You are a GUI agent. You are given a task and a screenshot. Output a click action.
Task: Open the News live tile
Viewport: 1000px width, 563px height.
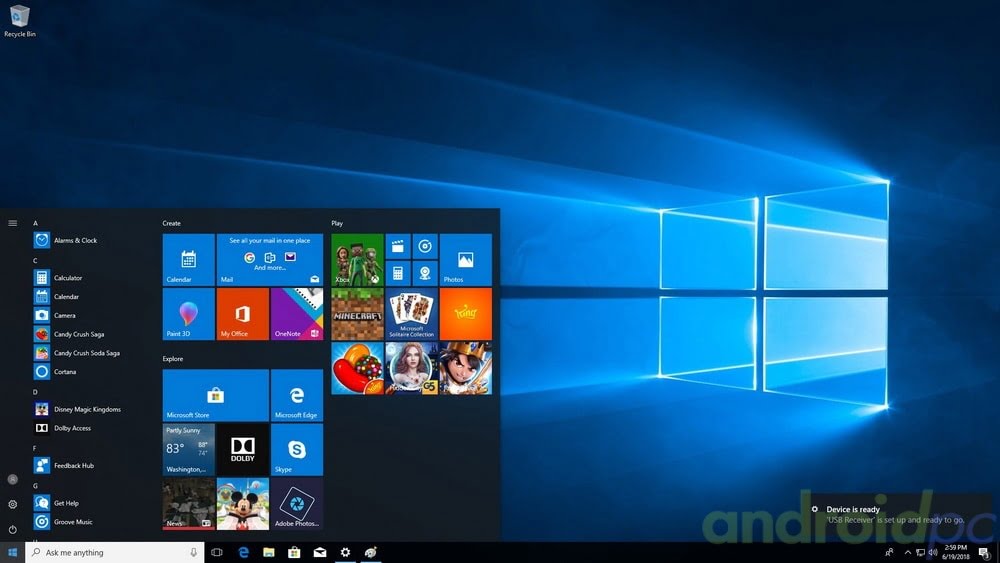tap(189, 504)
